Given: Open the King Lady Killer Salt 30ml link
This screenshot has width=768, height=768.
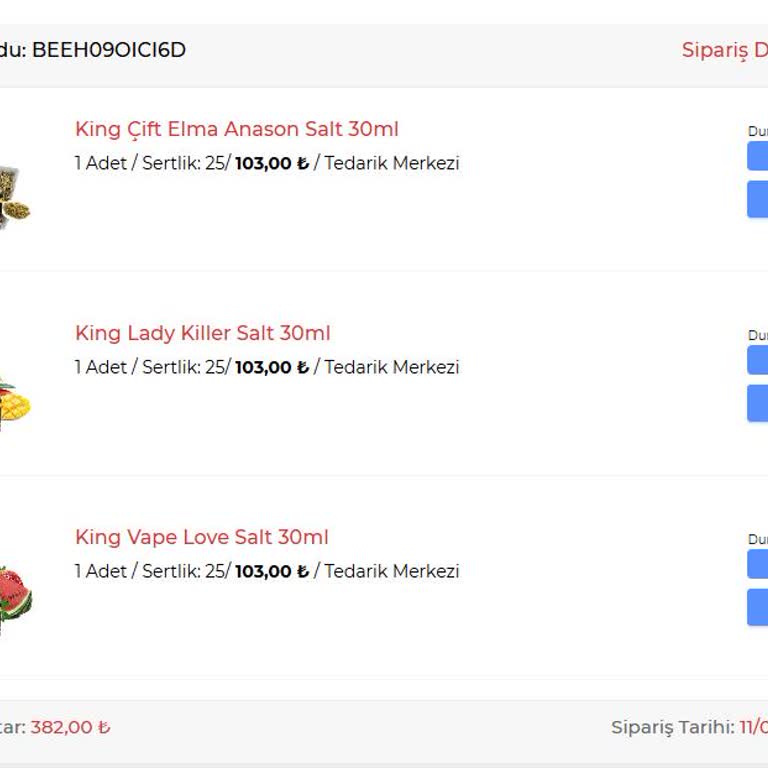Looking at the screenshot, I should [202, 334].
